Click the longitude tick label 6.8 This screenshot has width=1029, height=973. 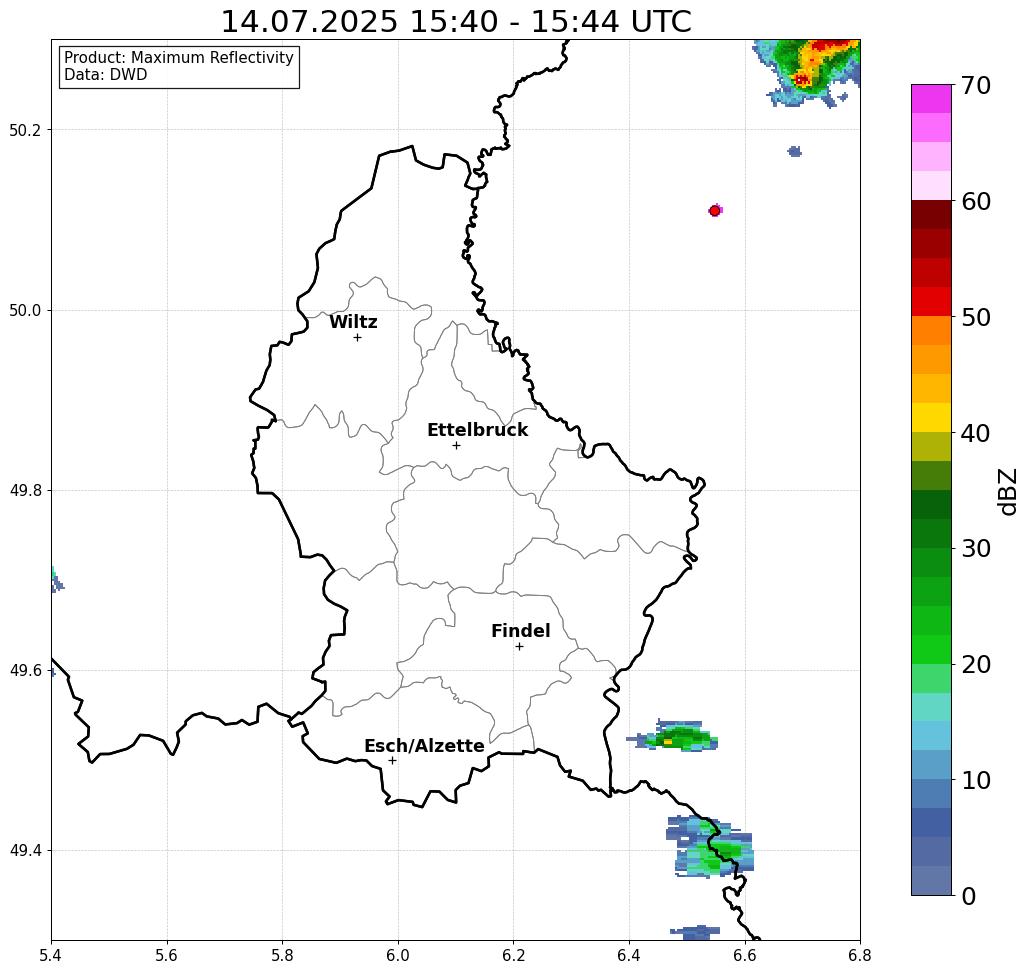(x=860, y=956)
